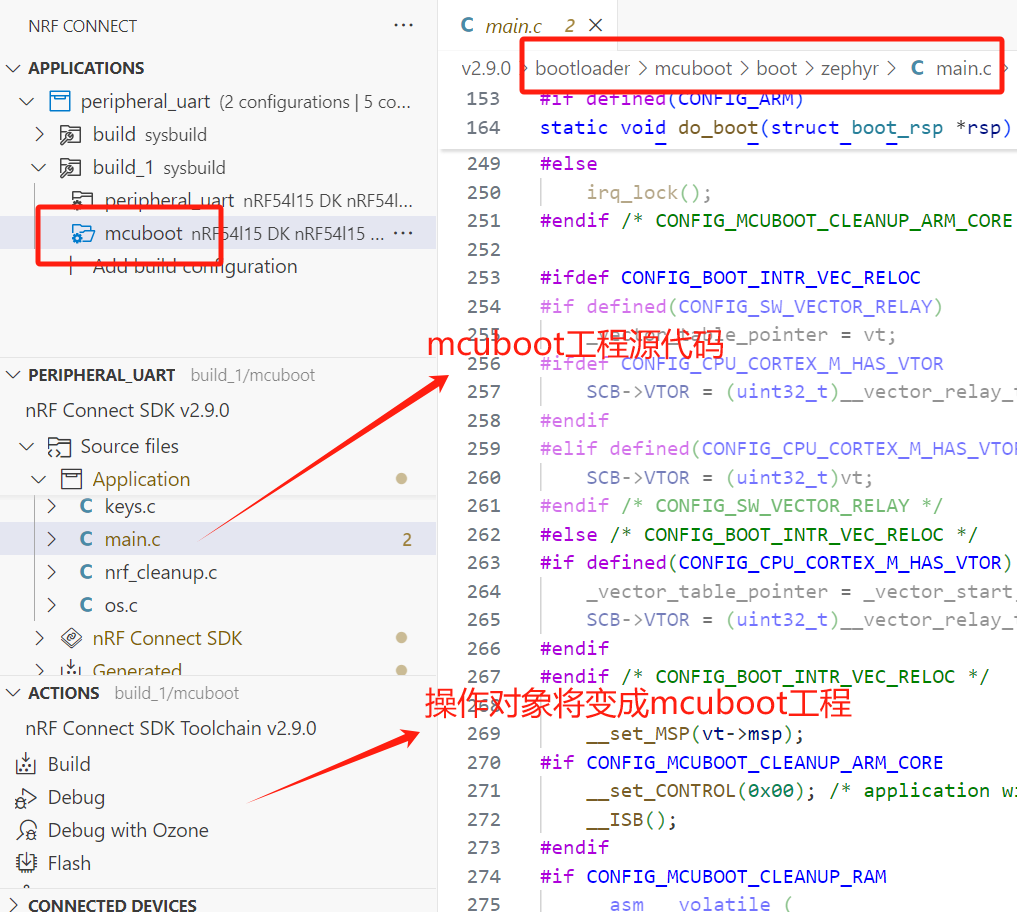The image size is (1017, 912).
Task: Run the Build action
Action: pos(69,765)
